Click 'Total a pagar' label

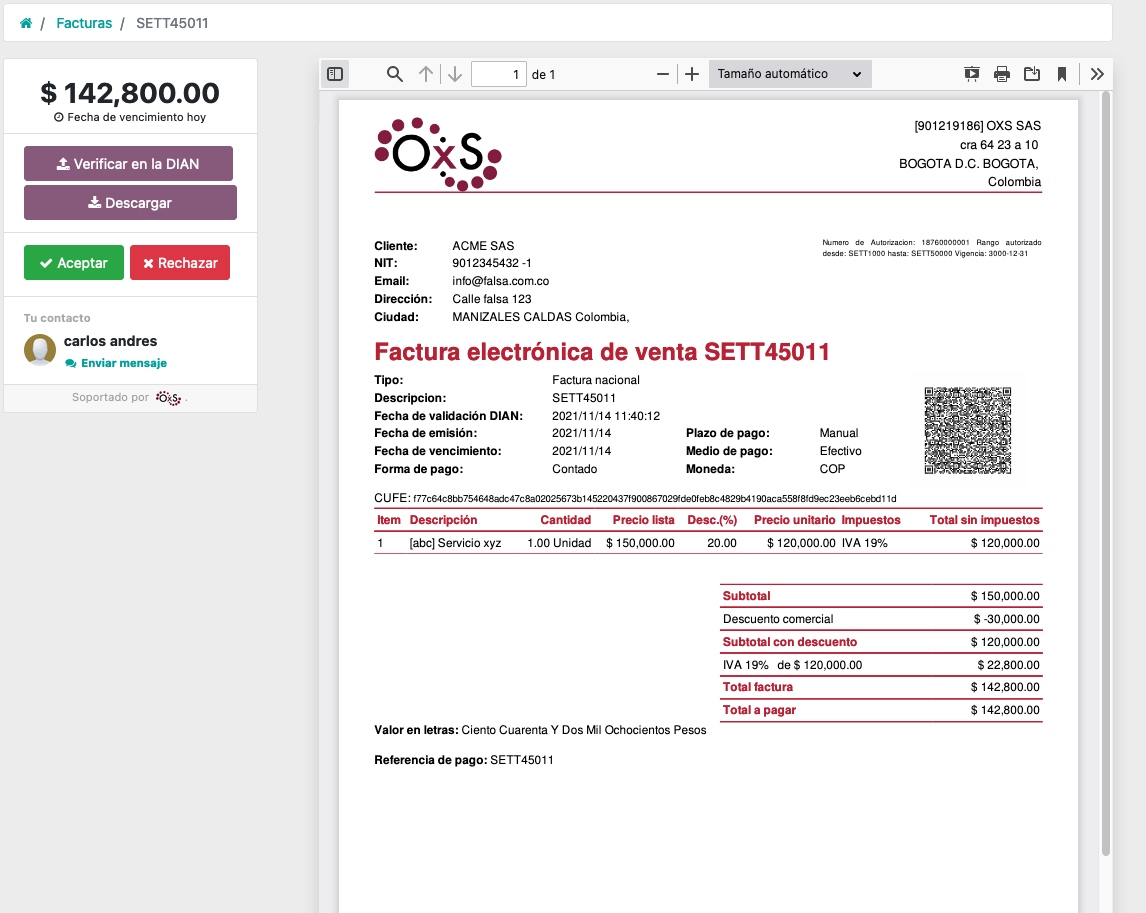(759, 710)
